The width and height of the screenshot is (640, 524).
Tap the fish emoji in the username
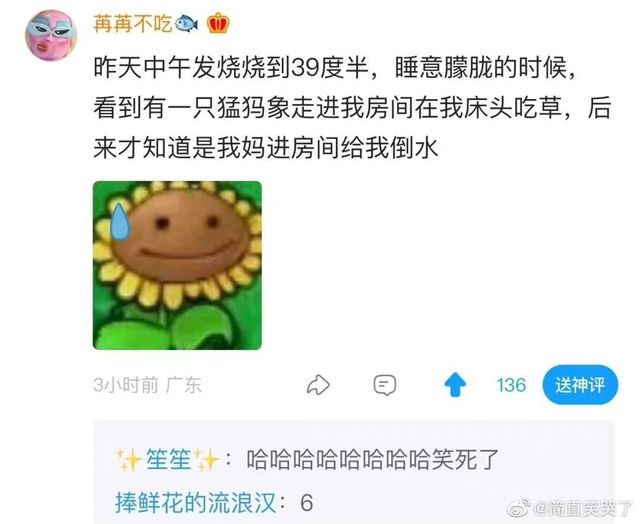[x=187, y=23]
